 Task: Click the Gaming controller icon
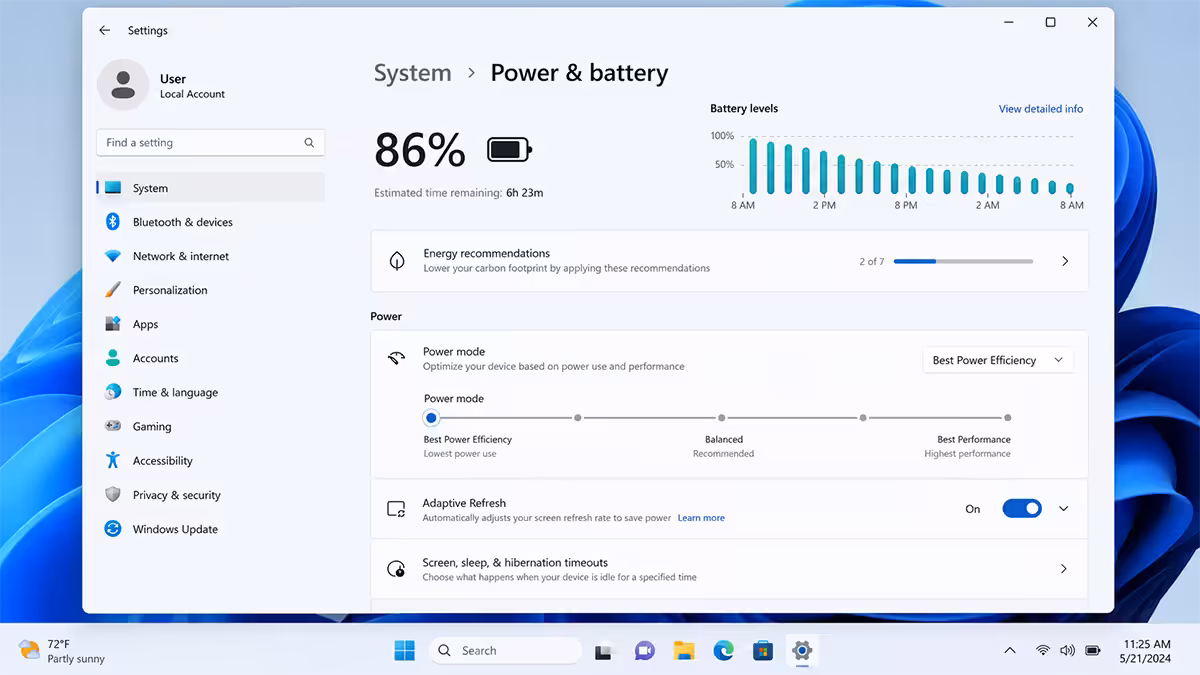click(113, 426)
